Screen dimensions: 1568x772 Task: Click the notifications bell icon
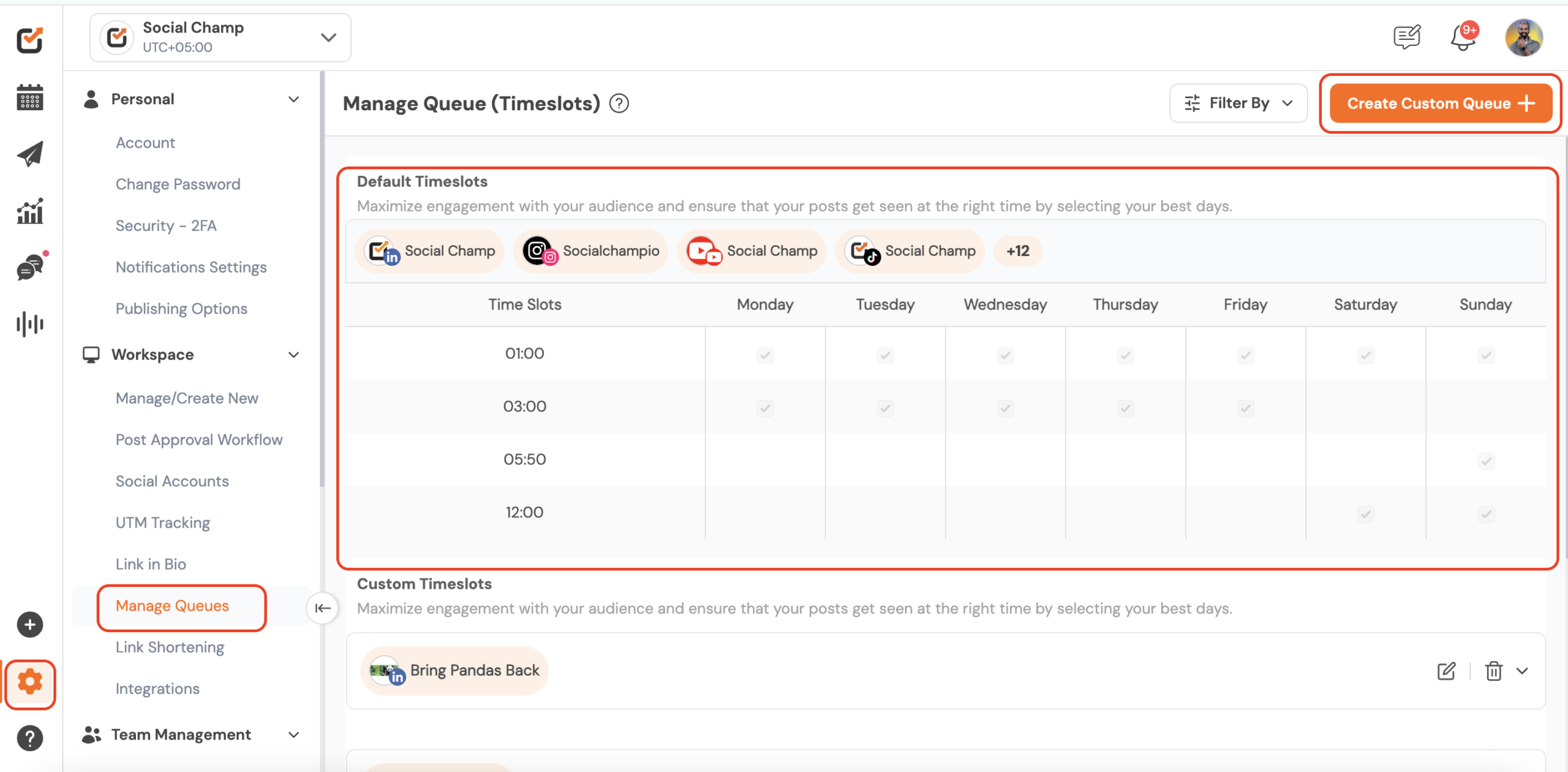tap(1463, 38)
